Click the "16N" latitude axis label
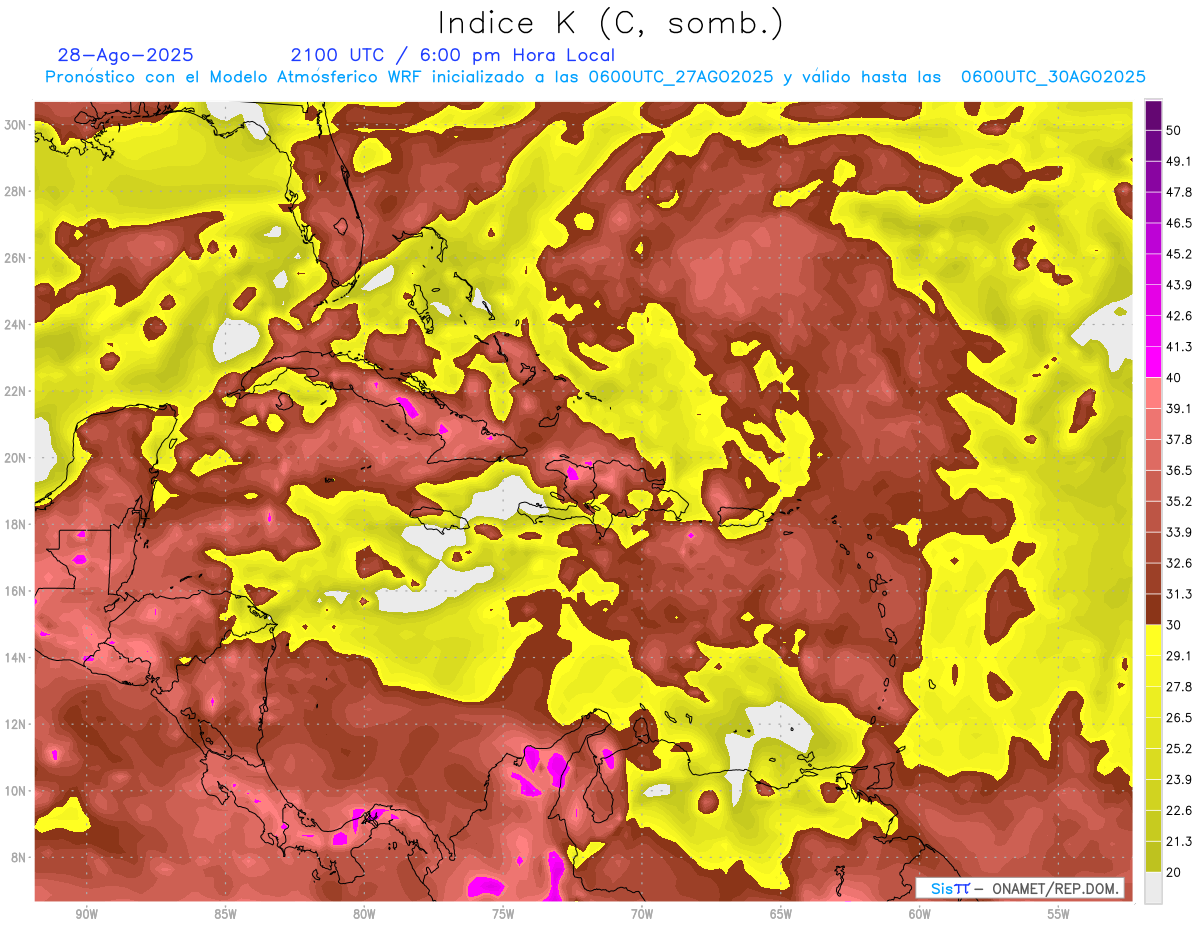Viewport: 1200px width, 927px height. pyautogui.click(x=15, y=591)
